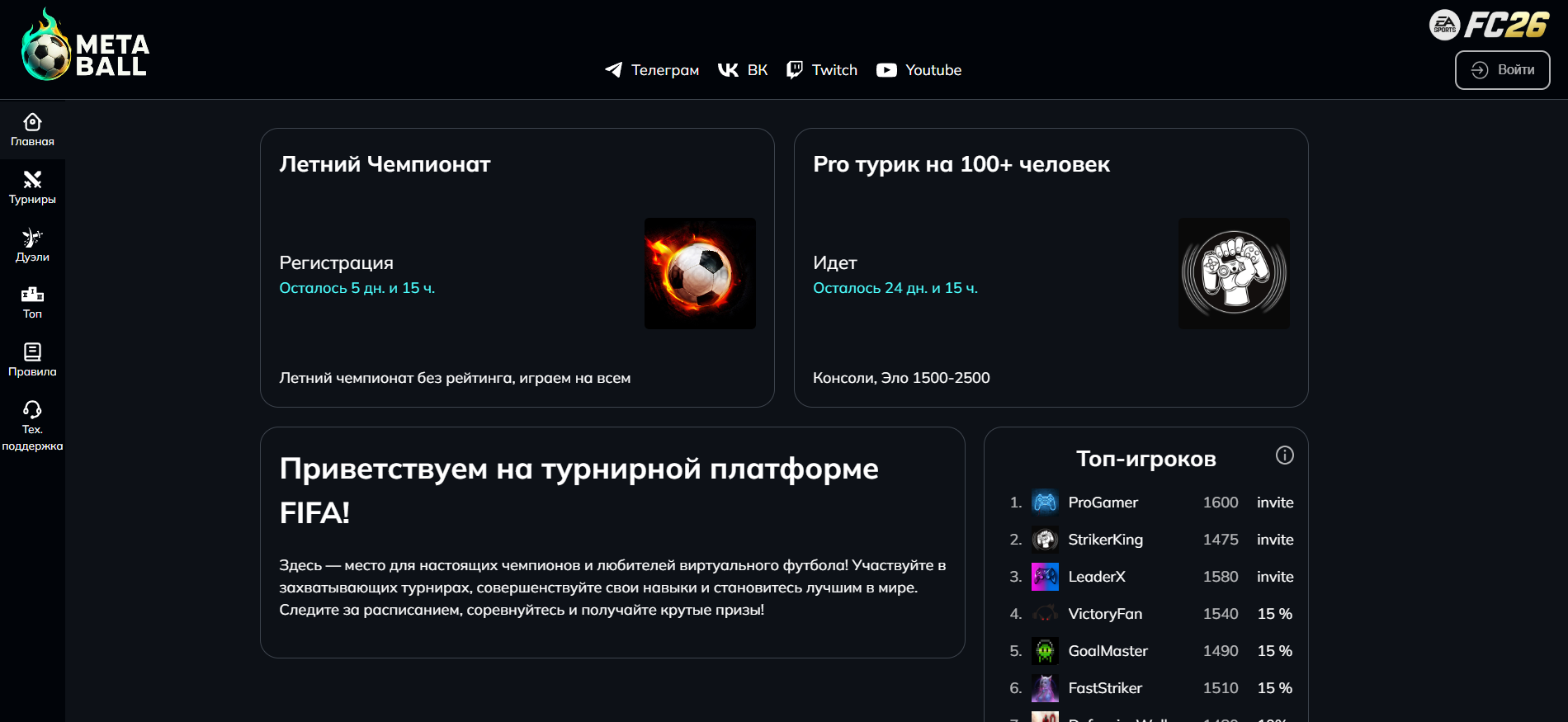This screenshot has height=722, width=1568.
Task: Click the Войти login button
Action: (x=1502, y=70)
